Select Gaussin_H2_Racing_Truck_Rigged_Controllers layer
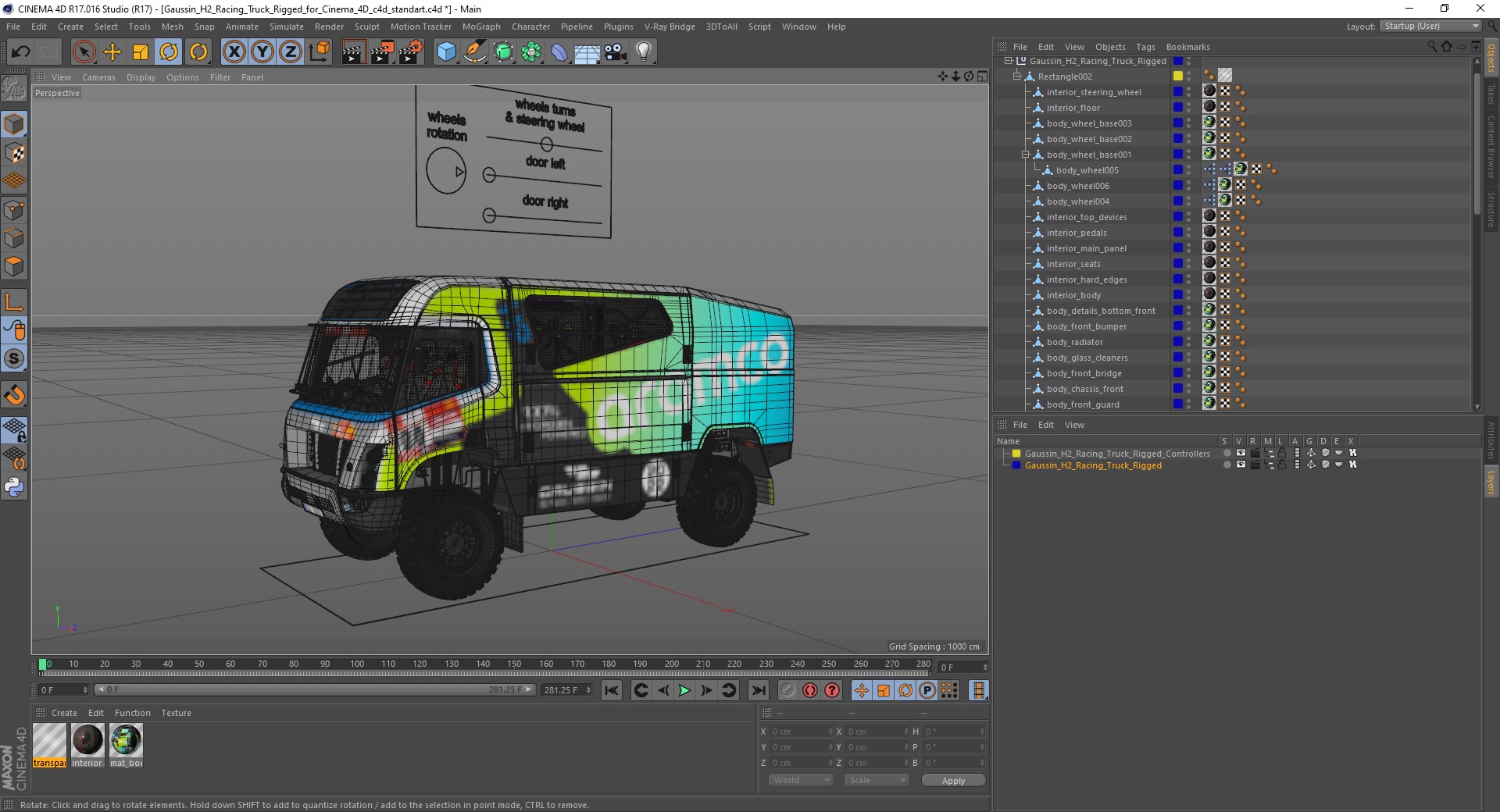 (x=1117, y=454)
